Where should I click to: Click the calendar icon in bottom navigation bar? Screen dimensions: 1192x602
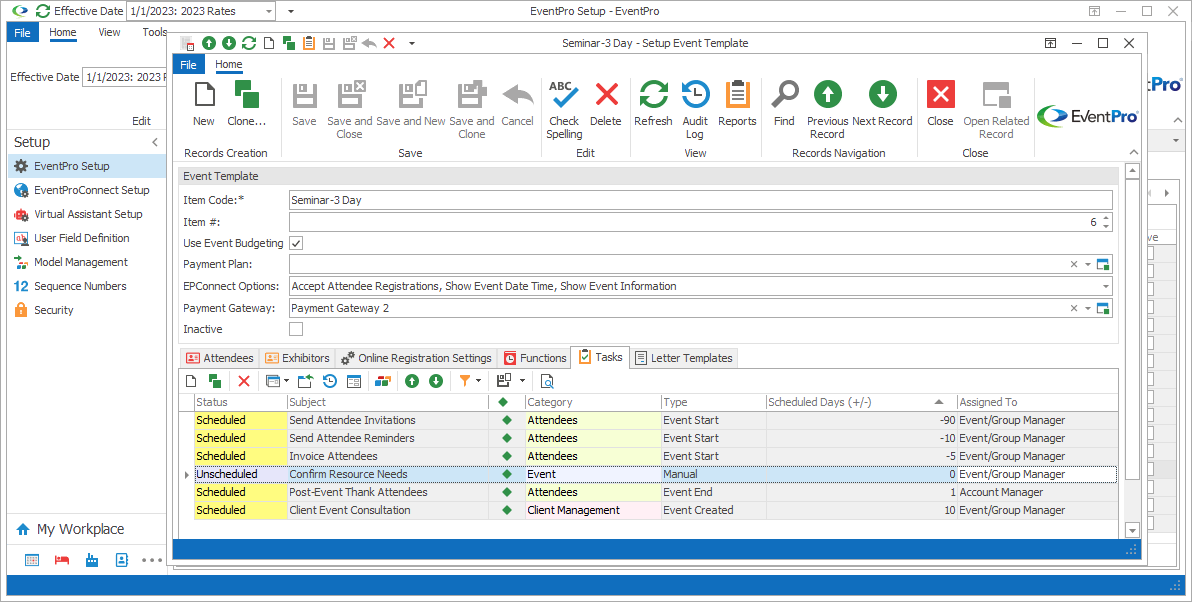pyautogui.click(x=32, y=560)
